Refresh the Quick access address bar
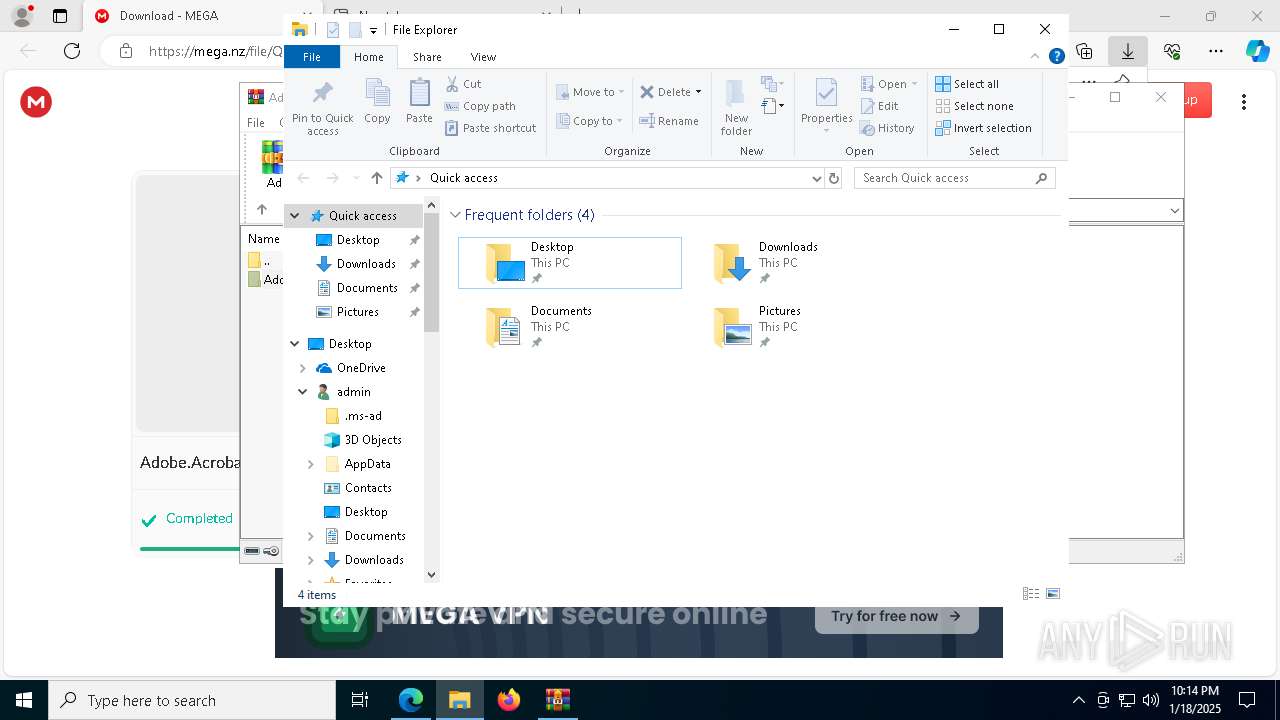 [x=834, y=178]
